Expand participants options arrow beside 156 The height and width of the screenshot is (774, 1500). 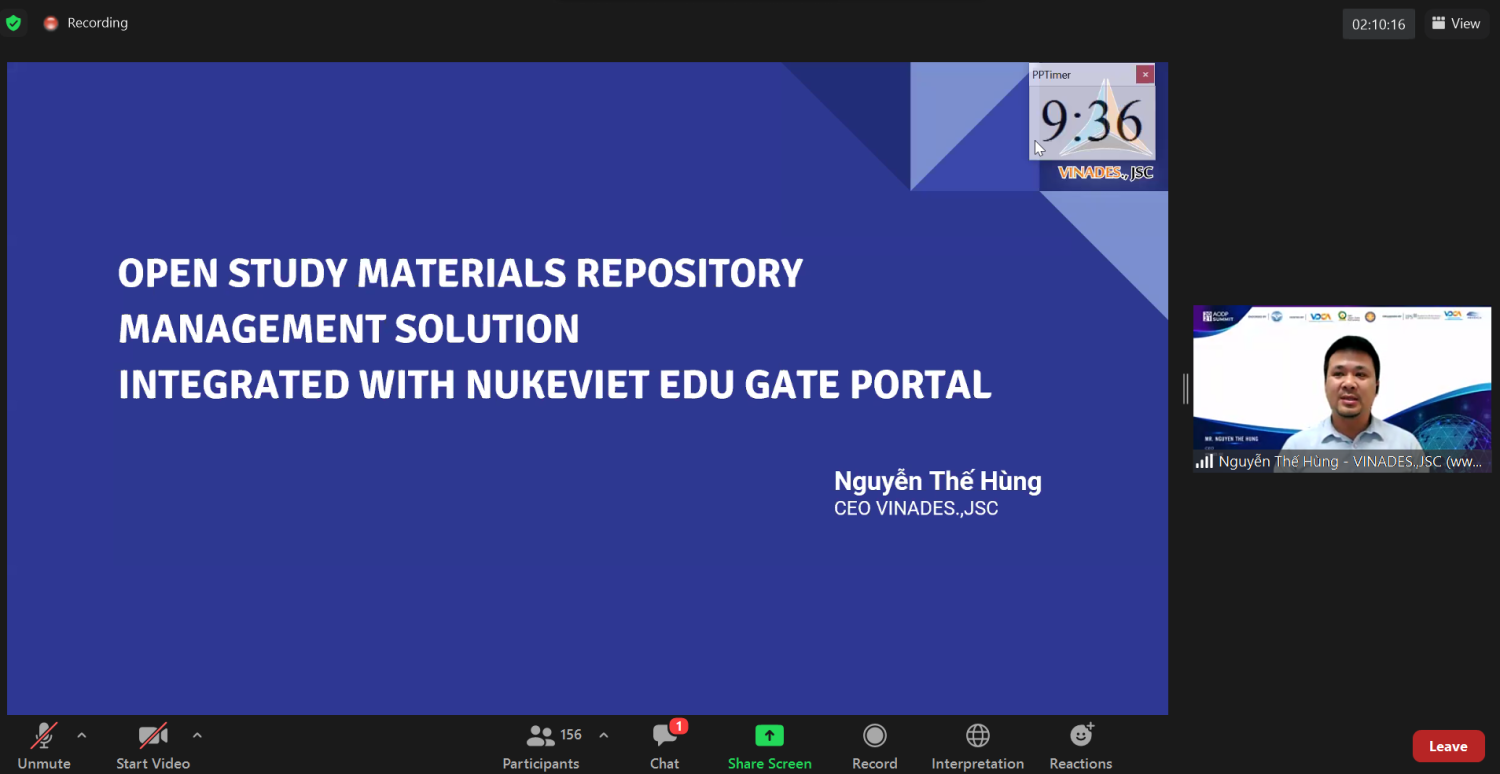[604, 736]
